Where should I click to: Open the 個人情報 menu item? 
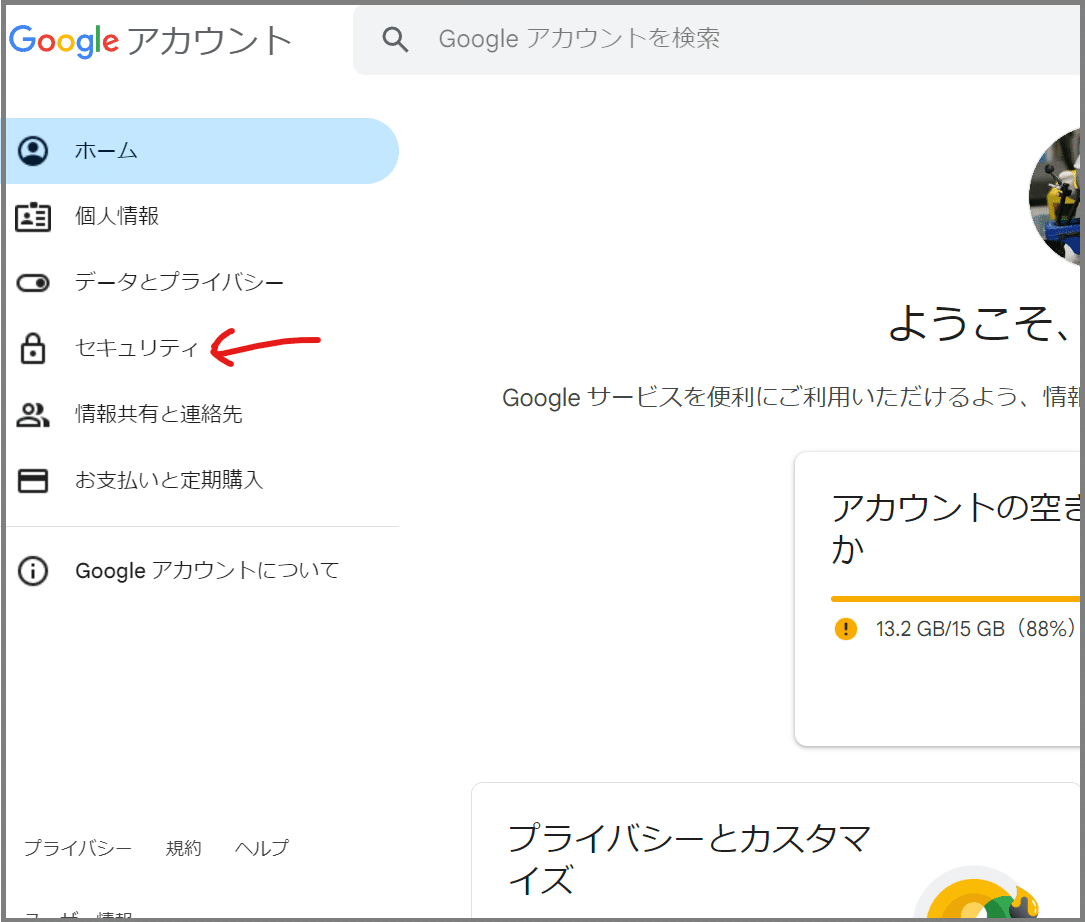201,217
